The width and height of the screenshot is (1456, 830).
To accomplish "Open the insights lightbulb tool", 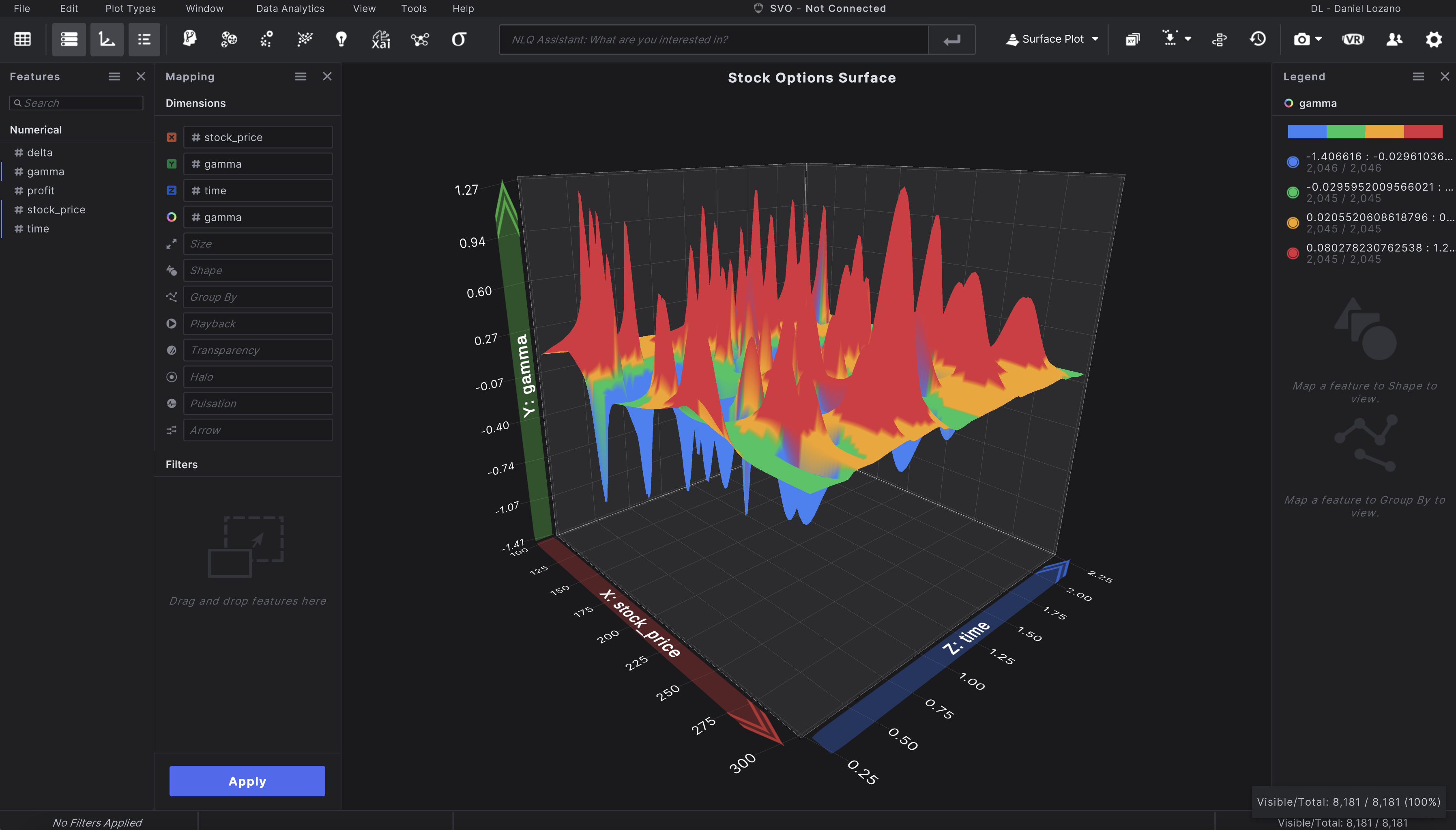I will [342, 39].
